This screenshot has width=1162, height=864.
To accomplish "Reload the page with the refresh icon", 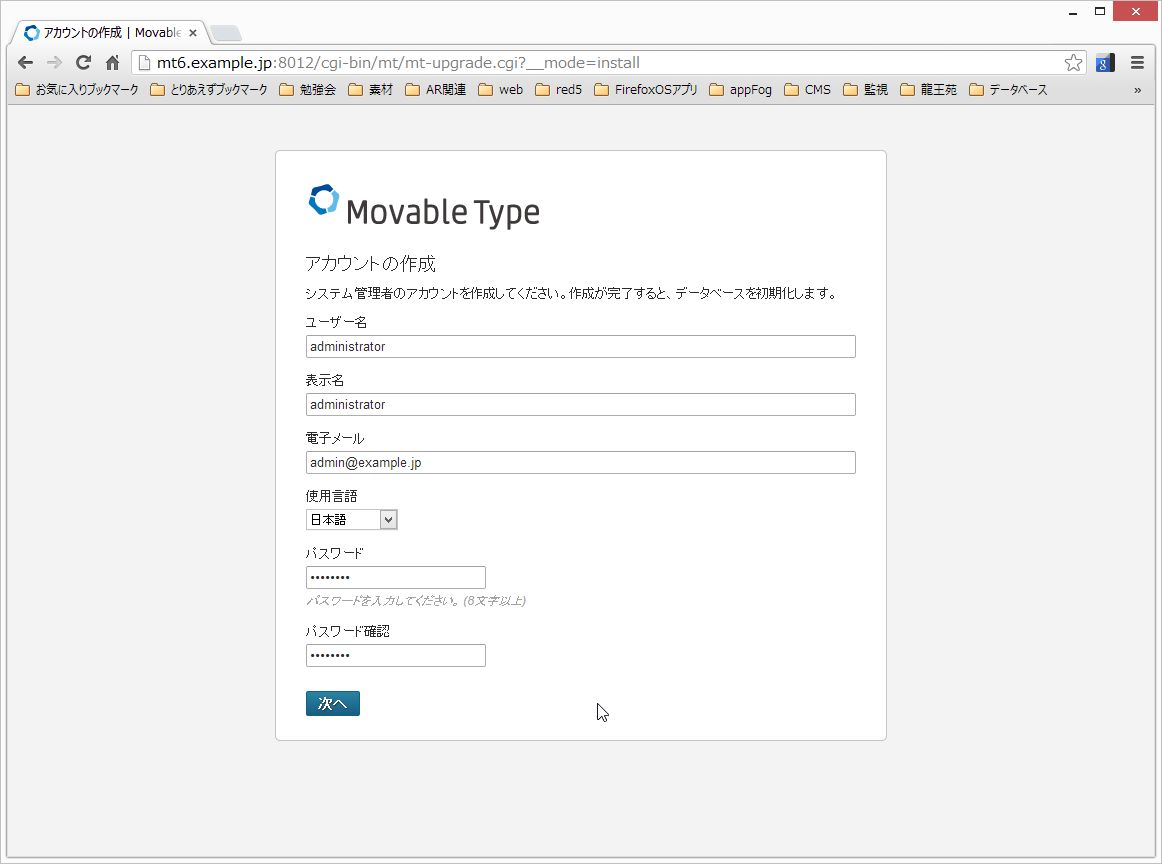I will (83, 62).
